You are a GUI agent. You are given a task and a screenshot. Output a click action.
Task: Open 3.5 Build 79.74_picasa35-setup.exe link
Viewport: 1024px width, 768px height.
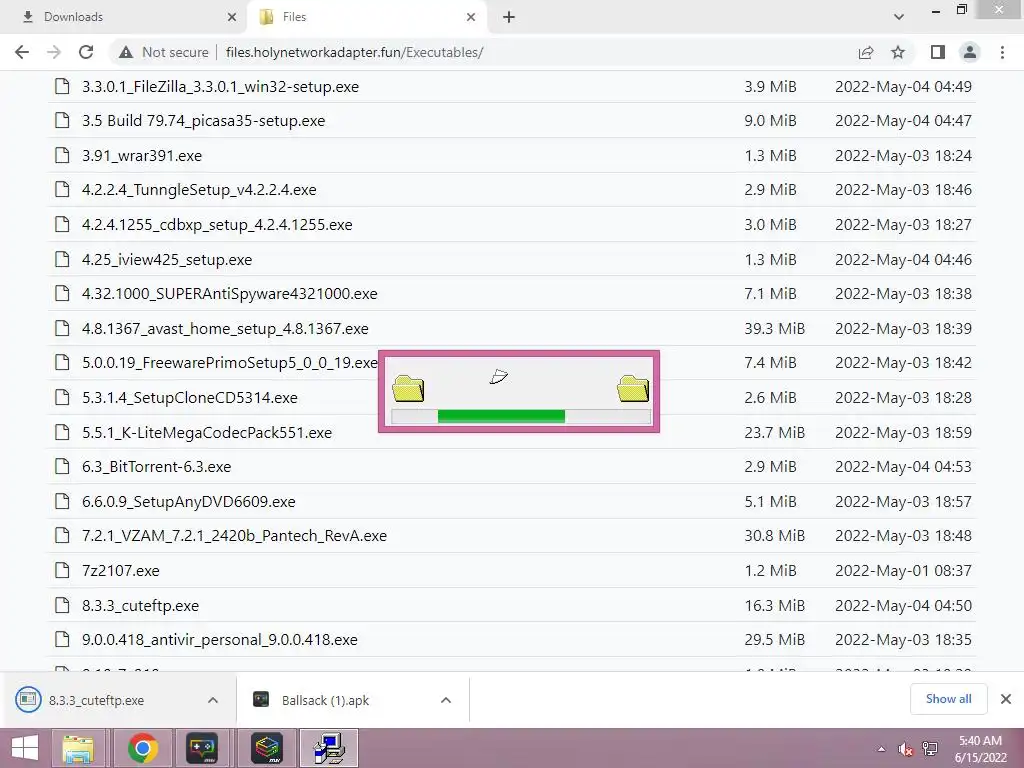[x=203, y=121]
